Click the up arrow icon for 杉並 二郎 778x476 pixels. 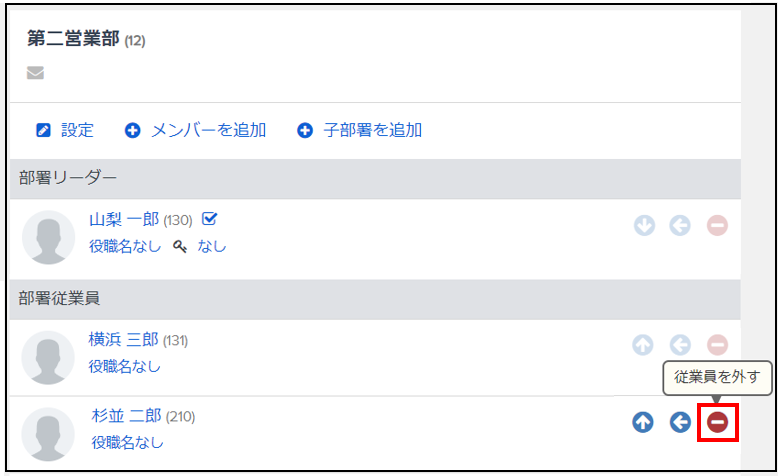coord(643,422)
